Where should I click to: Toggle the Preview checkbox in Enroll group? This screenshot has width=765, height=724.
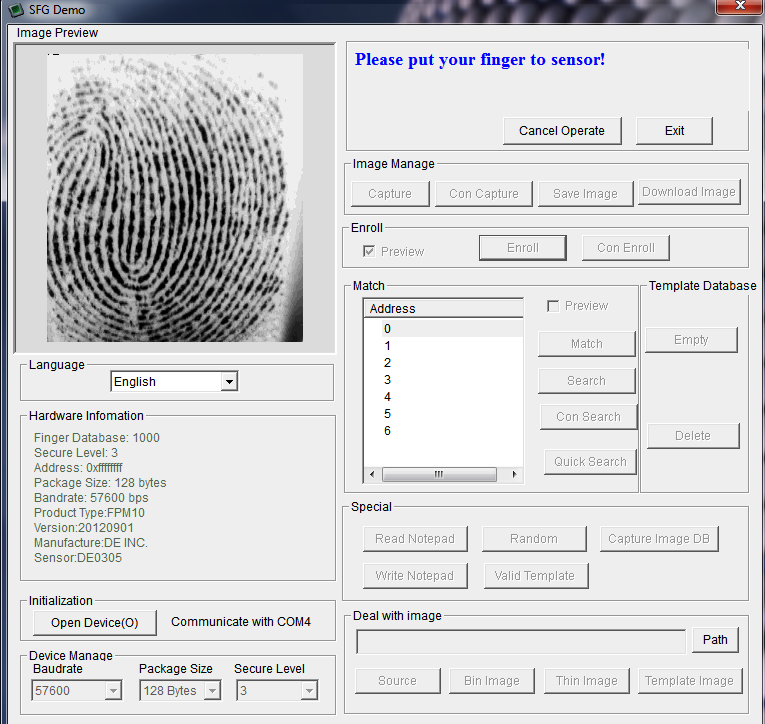tap(369, 251)
